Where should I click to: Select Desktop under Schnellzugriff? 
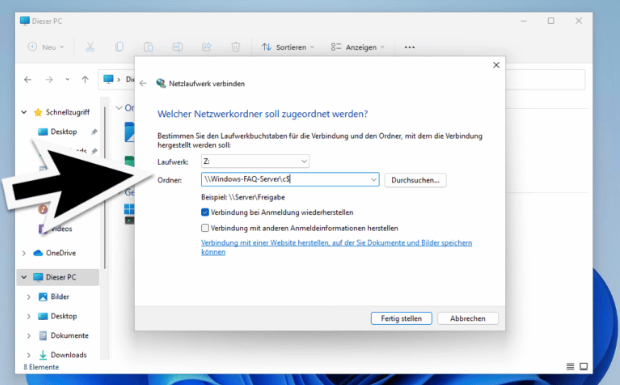point(63,132)
